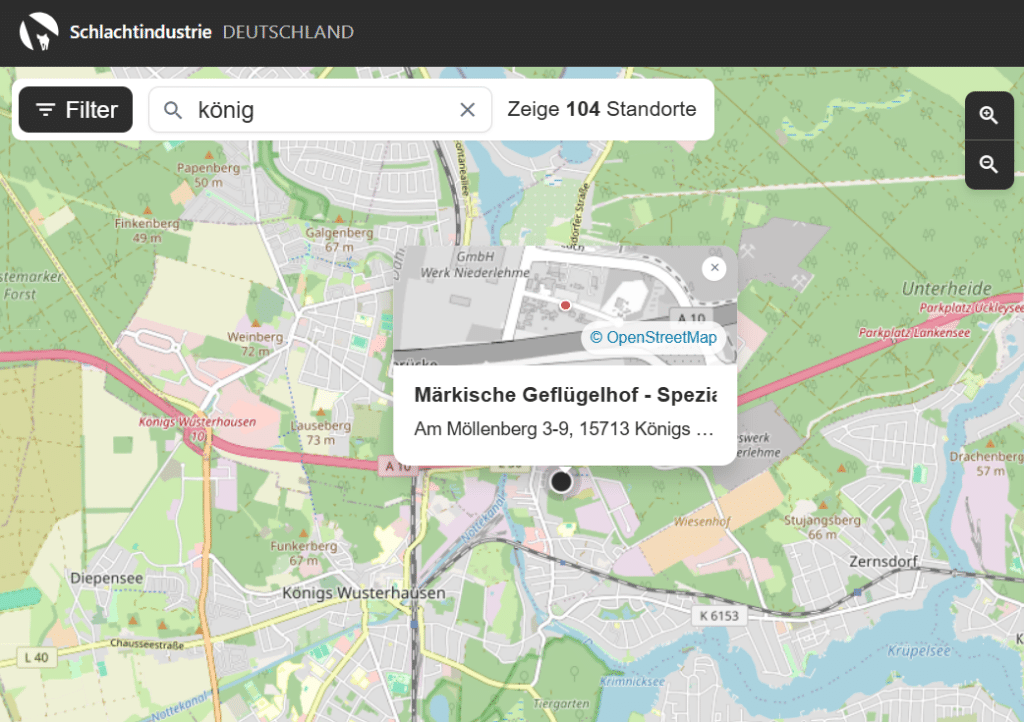Click 'L 40' road shield
Screen dimensions: 1024x722
[x=37, y=657]
